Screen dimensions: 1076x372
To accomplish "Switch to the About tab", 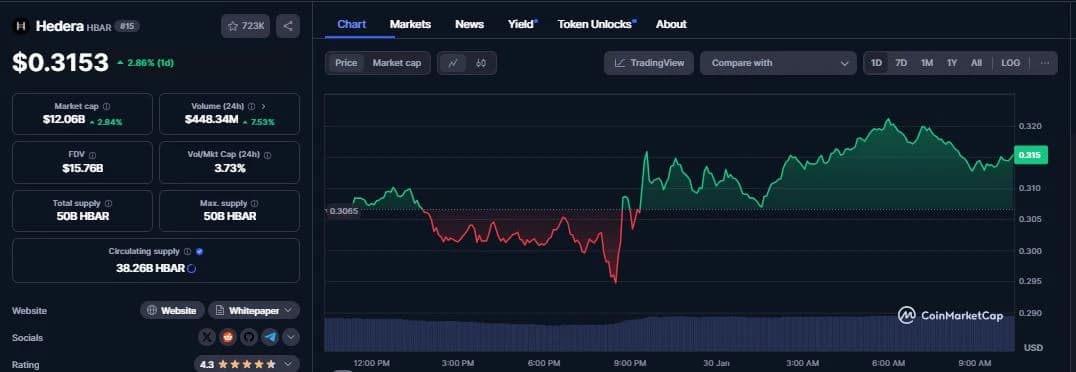I will [671, 24].
